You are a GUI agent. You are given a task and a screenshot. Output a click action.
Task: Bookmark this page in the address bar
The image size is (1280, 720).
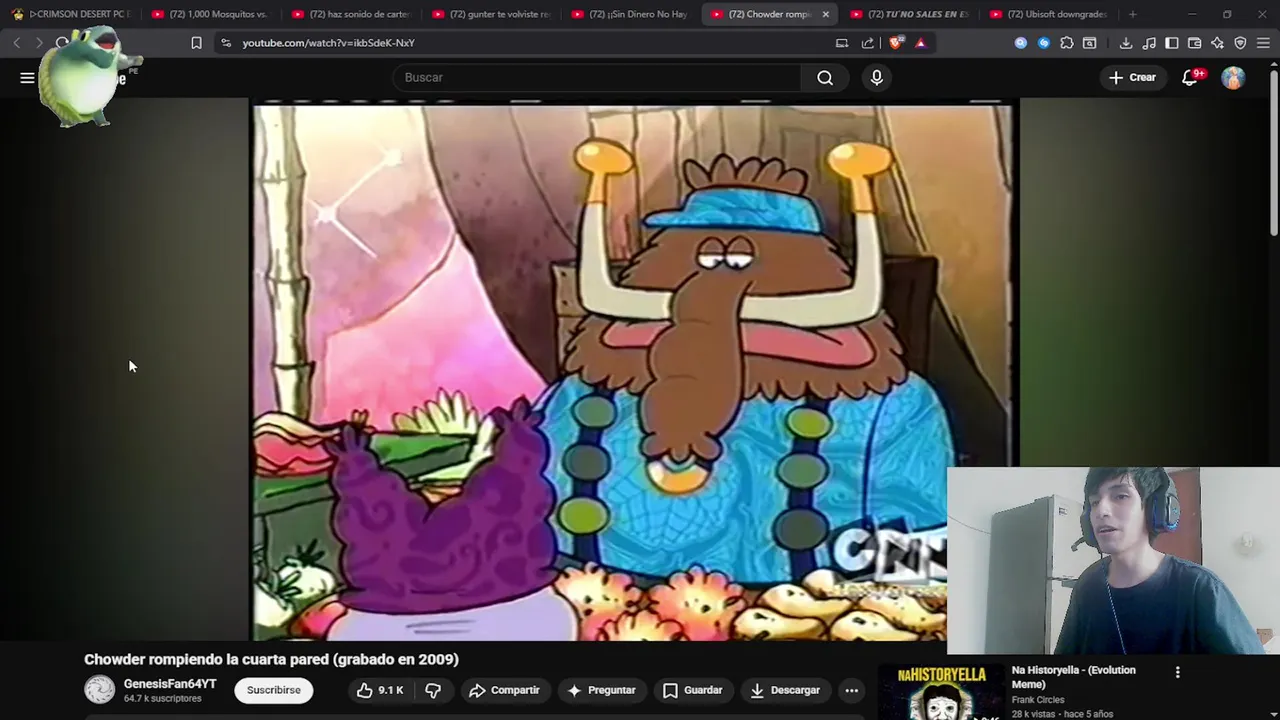[196, 43]
